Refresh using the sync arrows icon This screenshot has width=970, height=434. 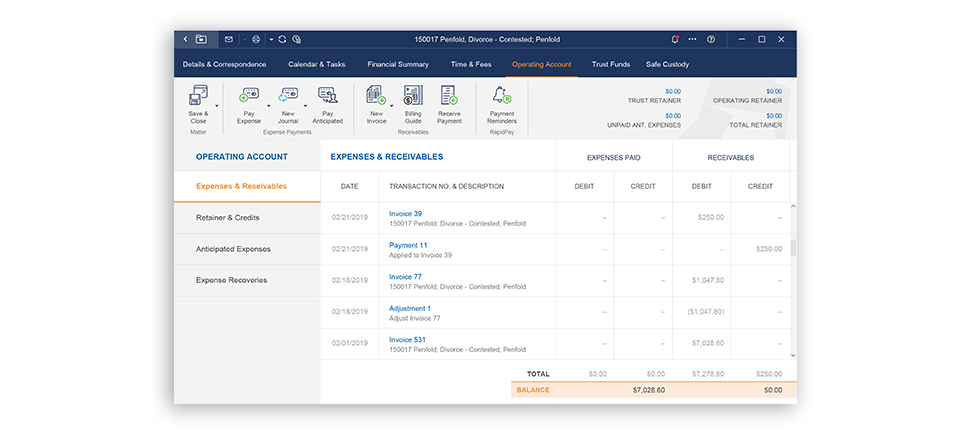point(282,39)
